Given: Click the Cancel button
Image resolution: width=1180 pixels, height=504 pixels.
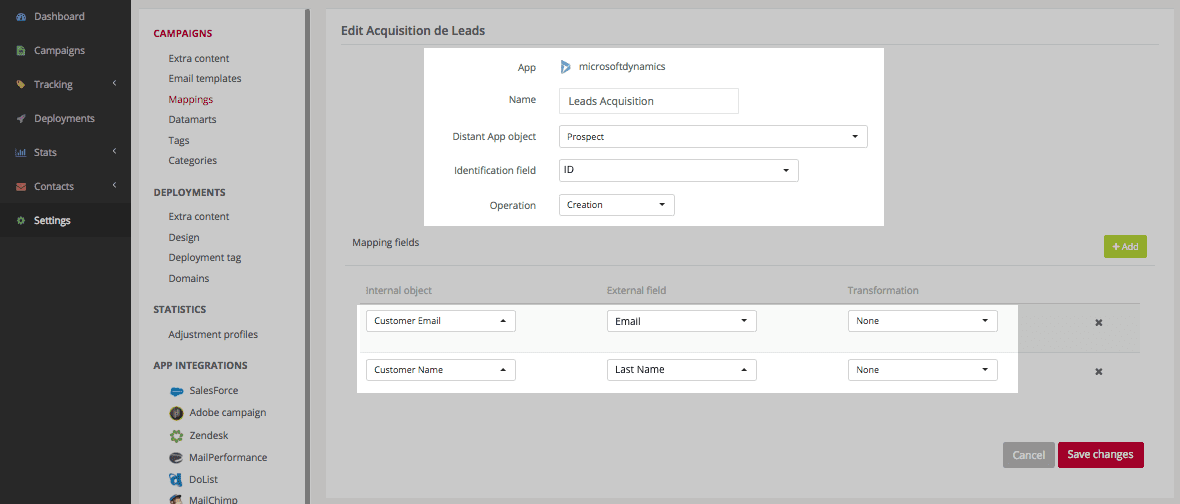Looking at the screenshot, I should coord(1028,455).
